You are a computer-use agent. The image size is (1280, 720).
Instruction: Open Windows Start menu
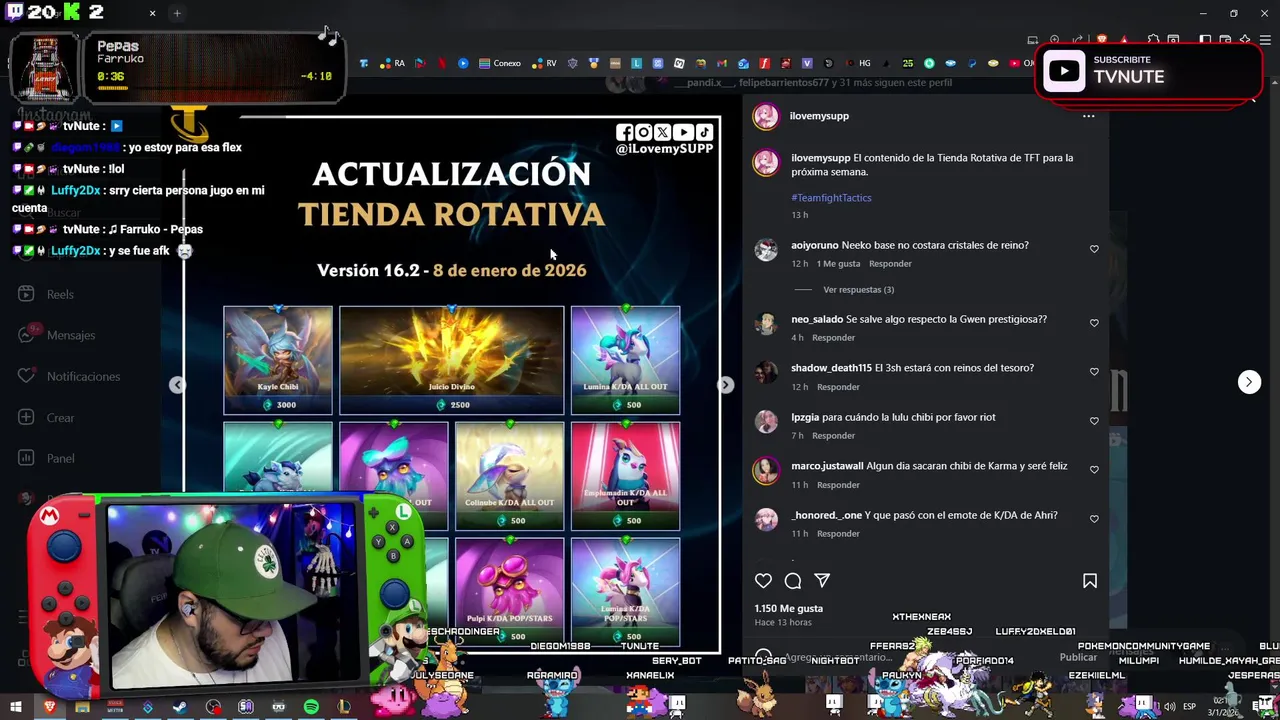(16, 707)
